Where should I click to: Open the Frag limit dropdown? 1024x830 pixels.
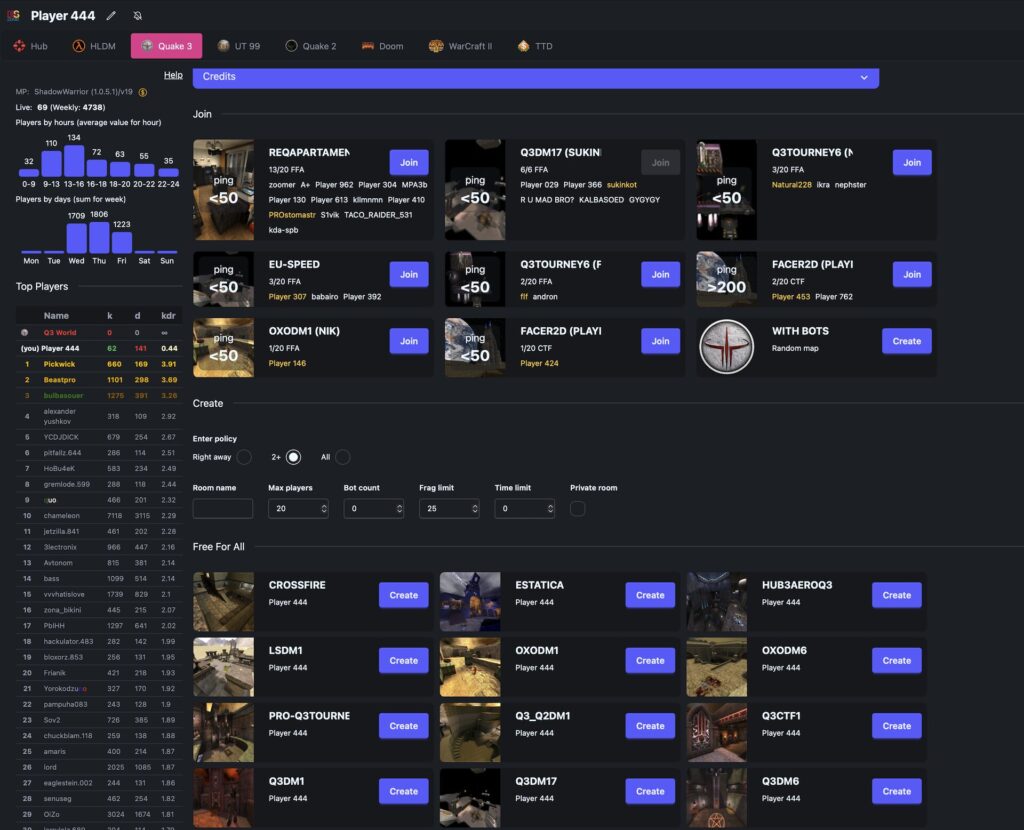(448, 508)
